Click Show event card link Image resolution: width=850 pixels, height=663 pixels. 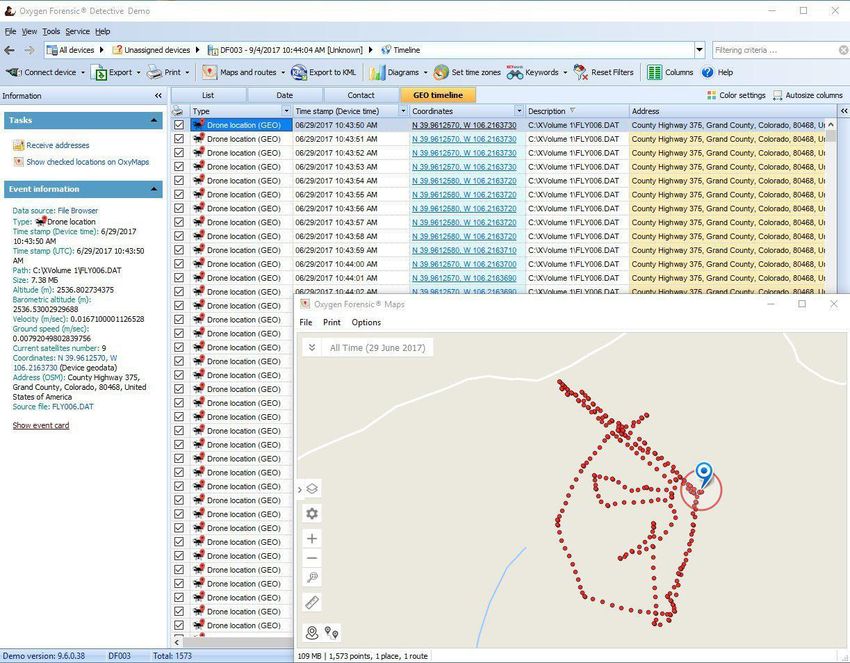click(41, 426)
